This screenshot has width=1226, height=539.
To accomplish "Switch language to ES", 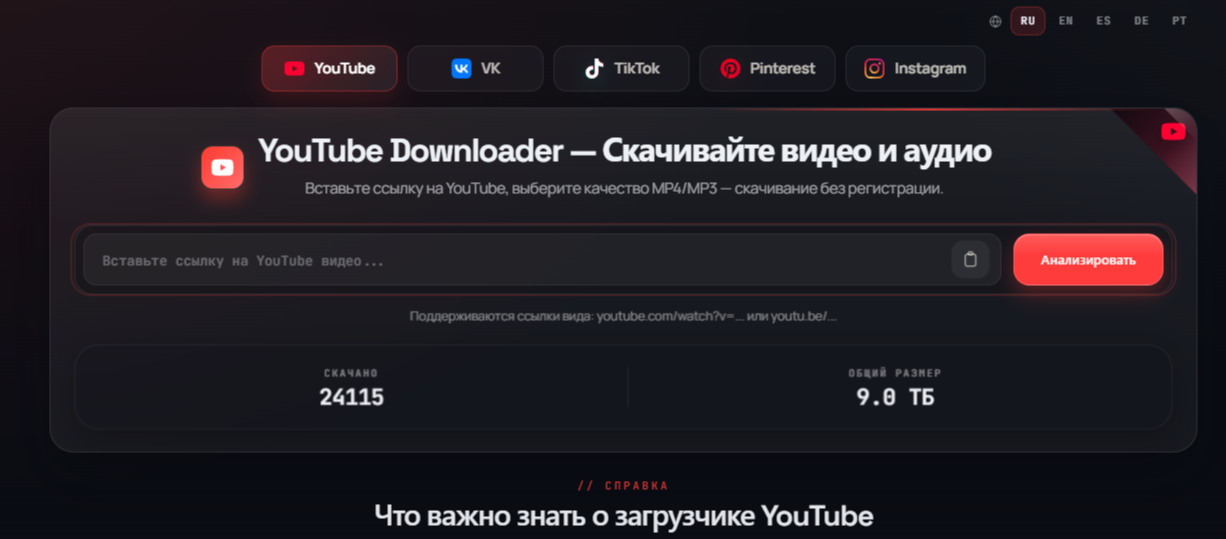I will tap(1103, 21).
